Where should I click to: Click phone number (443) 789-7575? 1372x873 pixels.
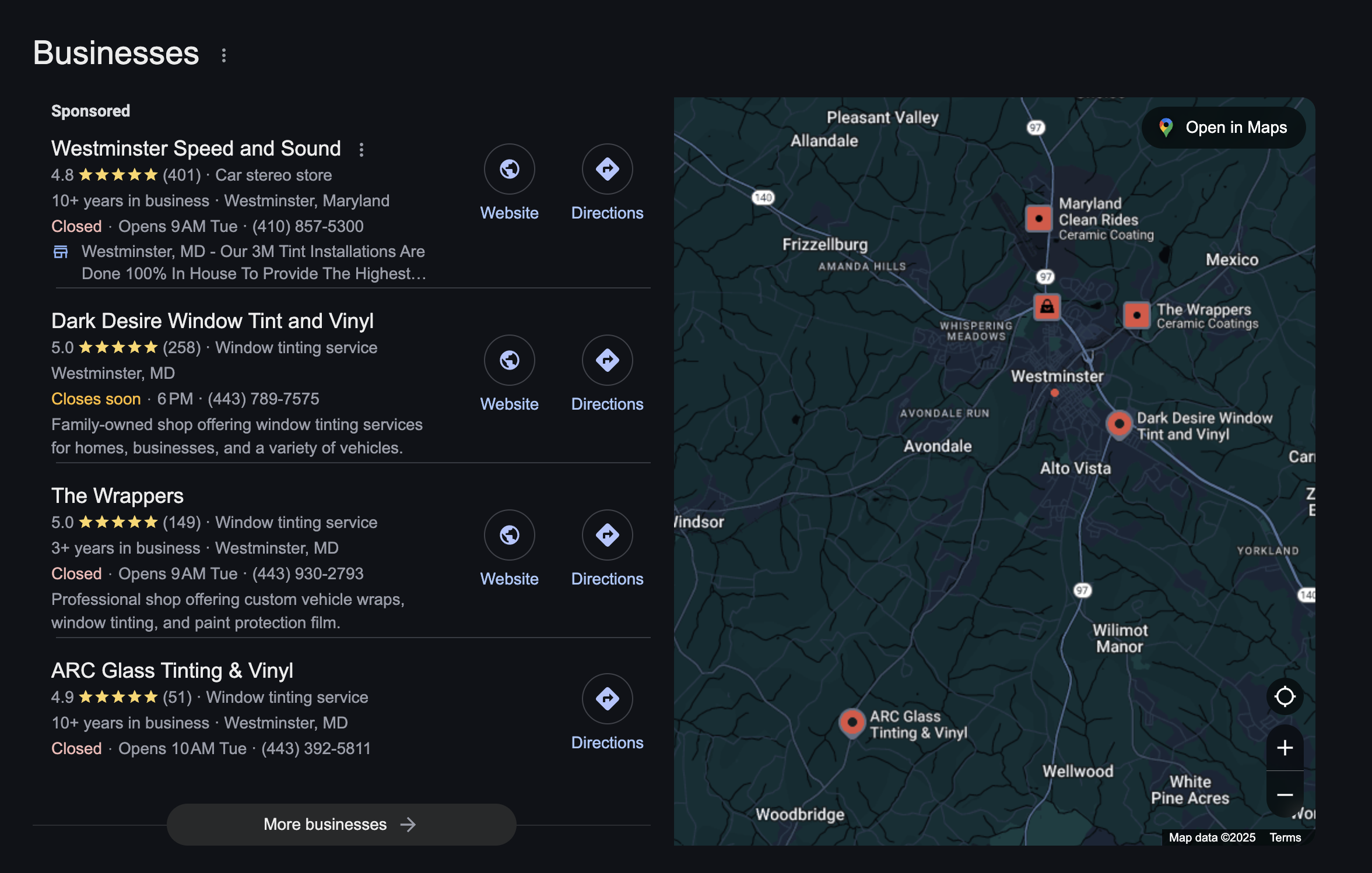pos(264,399)
